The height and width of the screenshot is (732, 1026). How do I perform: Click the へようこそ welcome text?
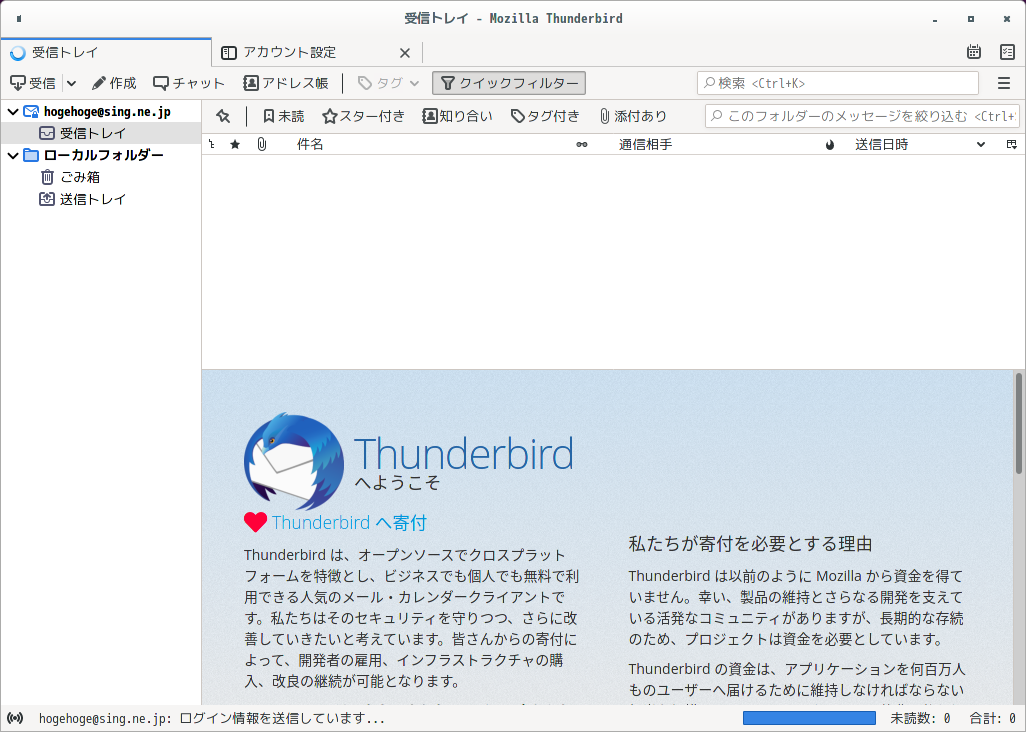coord(397,483)
